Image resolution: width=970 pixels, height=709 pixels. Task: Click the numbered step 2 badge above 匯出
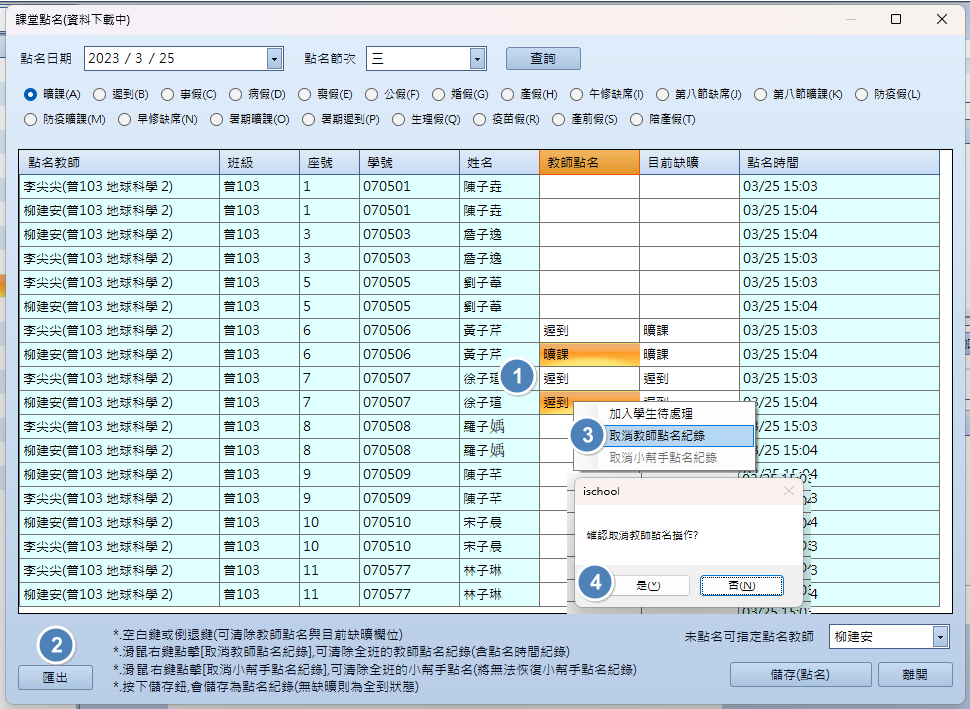click(x=56, y=645)
